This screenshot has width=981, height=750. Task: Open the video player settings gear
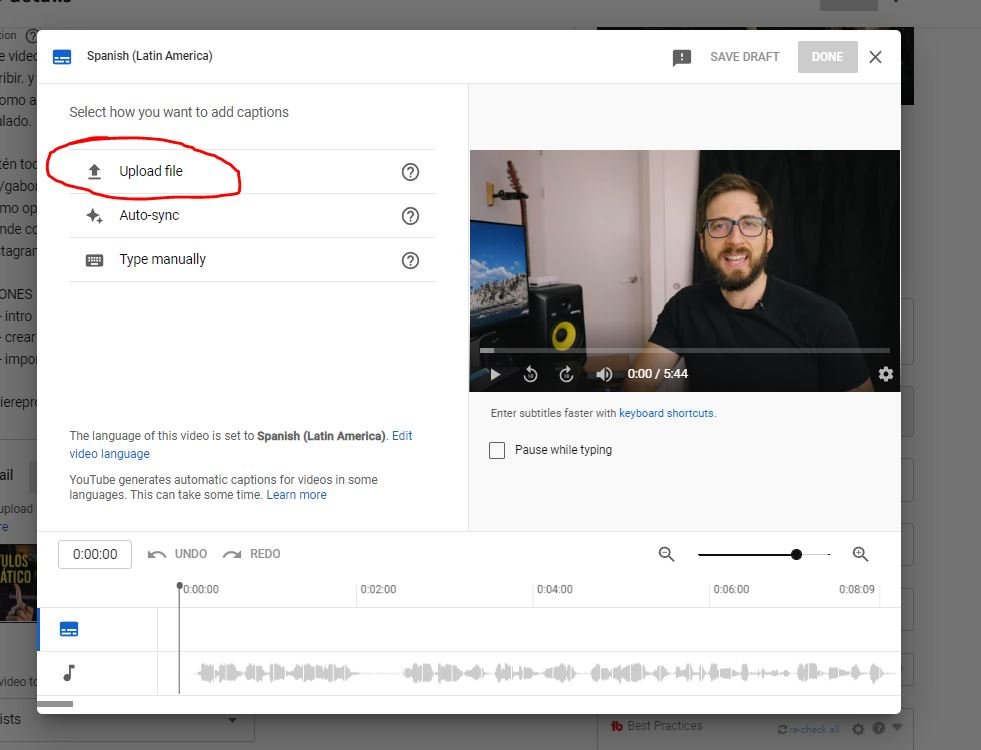pos(885,373)
